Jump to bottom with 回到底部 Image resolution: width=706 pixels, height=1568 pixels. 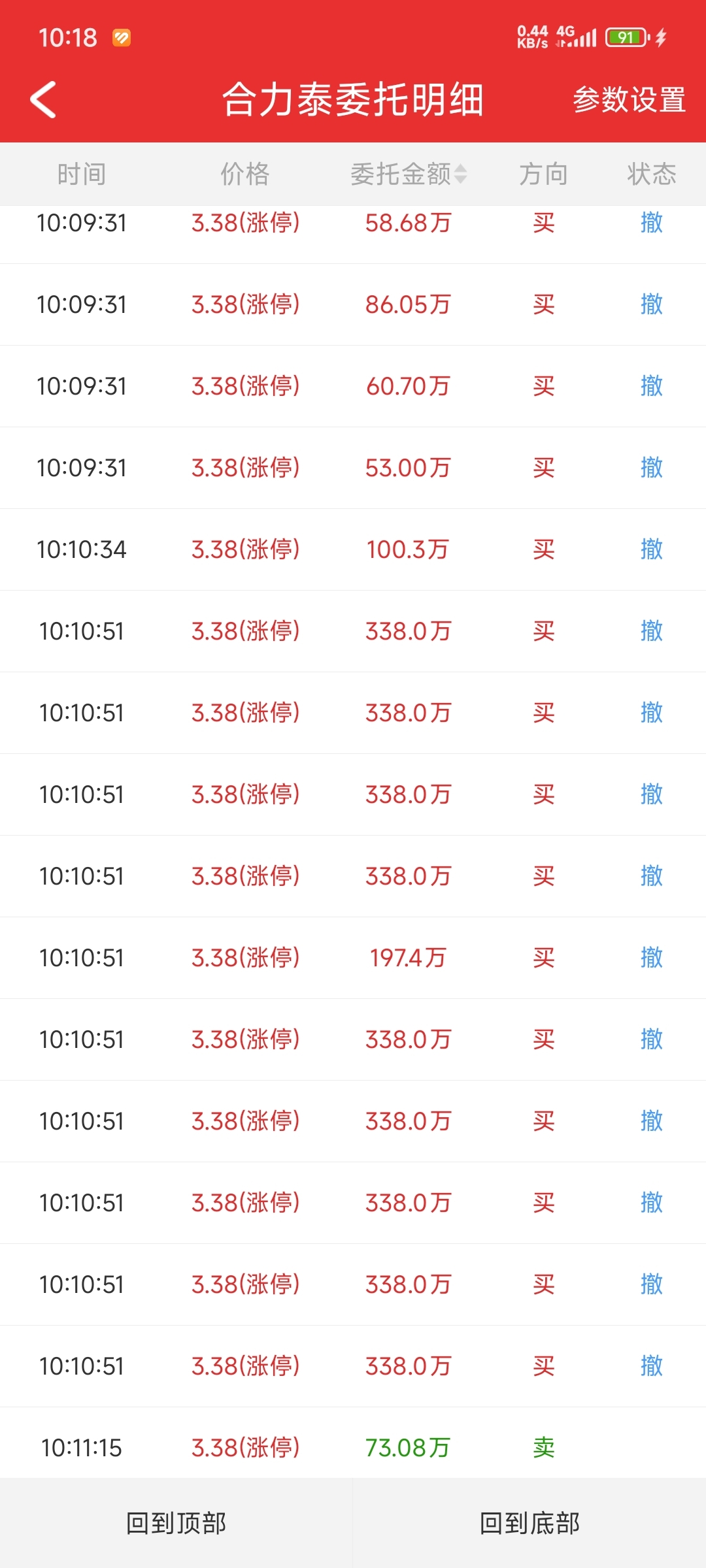[529, 1523]
